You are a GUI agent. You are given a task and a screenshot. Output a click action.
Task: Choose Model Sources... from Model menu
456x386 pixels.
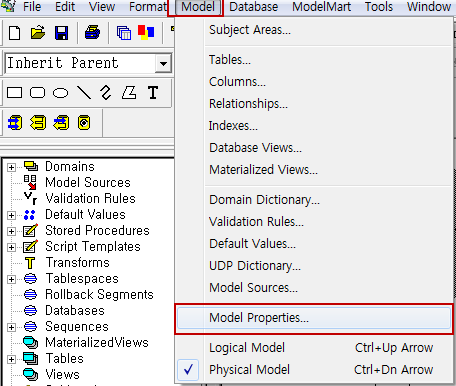tap(313, 288)
